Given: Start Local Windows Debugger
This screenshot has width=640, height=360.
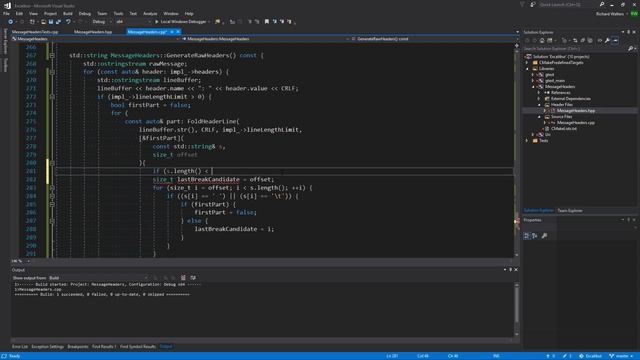Looking at the screenshot, I should [180, 22].
